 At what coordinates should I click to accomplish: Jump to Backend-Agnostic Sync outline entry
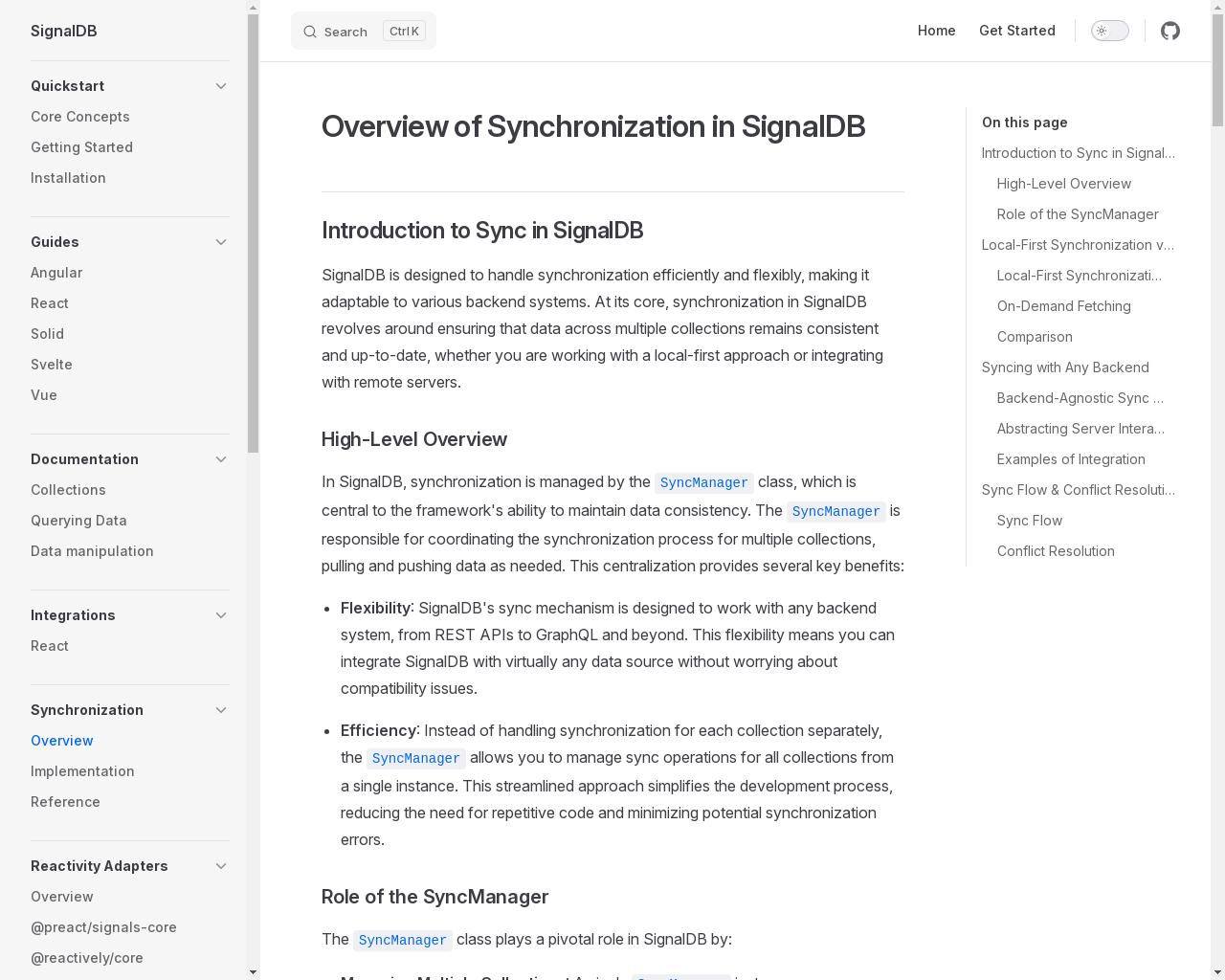click(1080, 398)
